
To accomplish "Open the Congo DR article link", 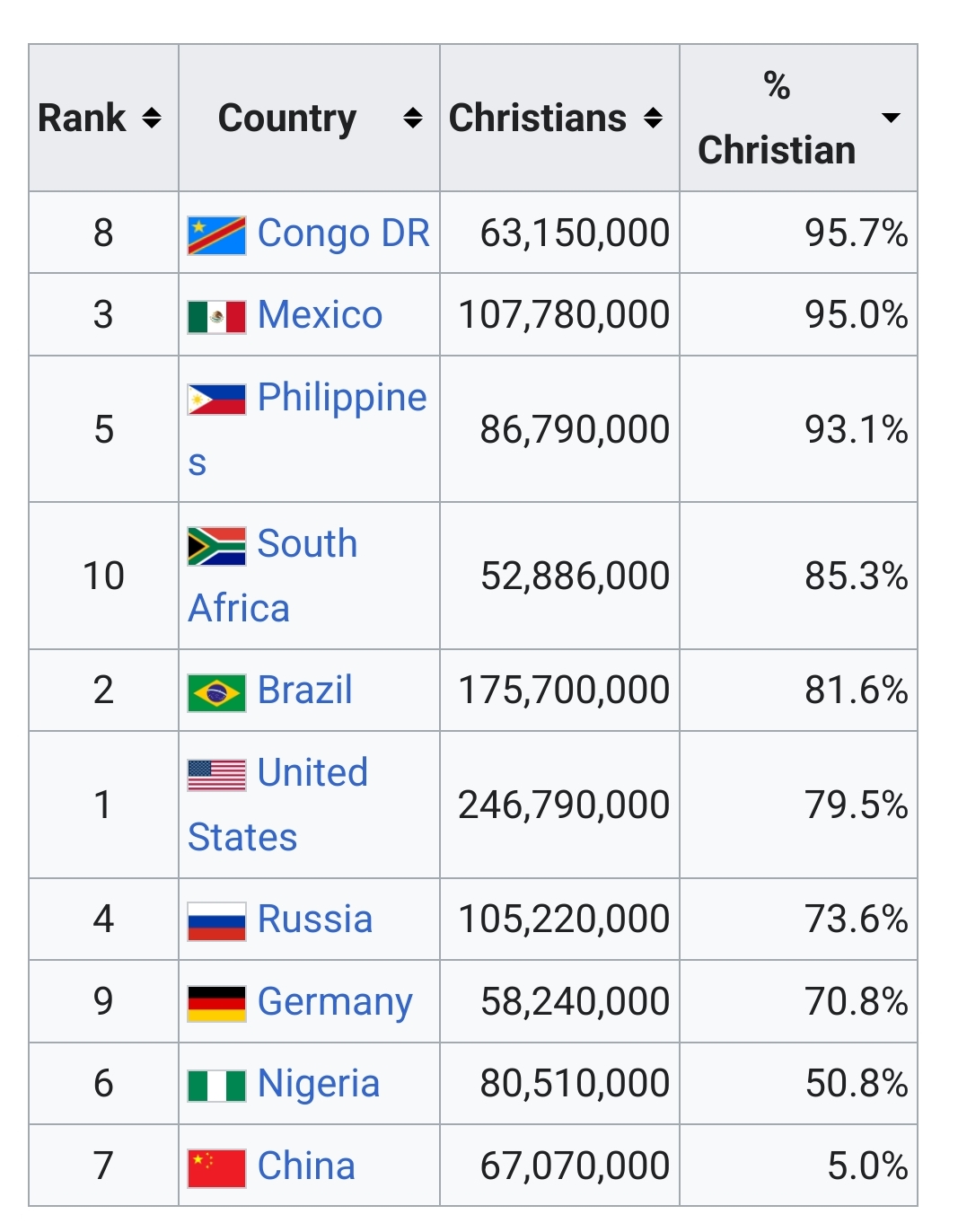I will (x=343, y=233).
